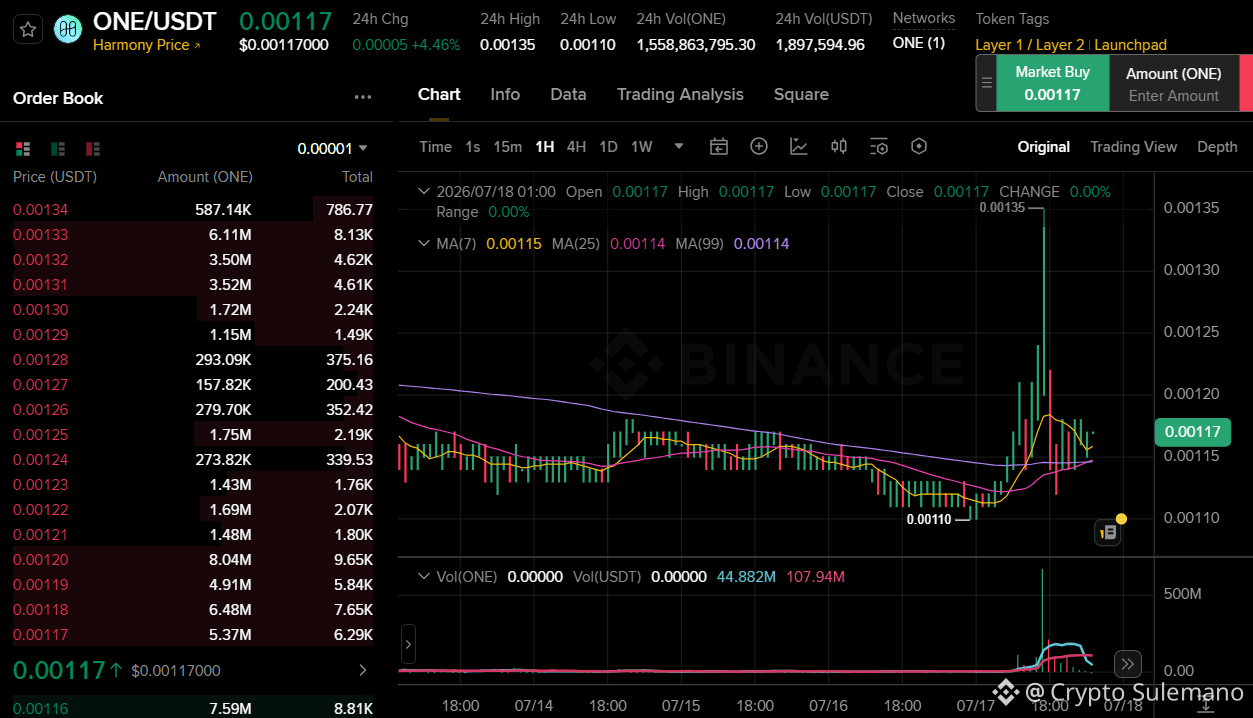Click the Layer 1 / Layer 2 tag
The width and height of the screenshot is (1253, 718).
(1030, 45)
